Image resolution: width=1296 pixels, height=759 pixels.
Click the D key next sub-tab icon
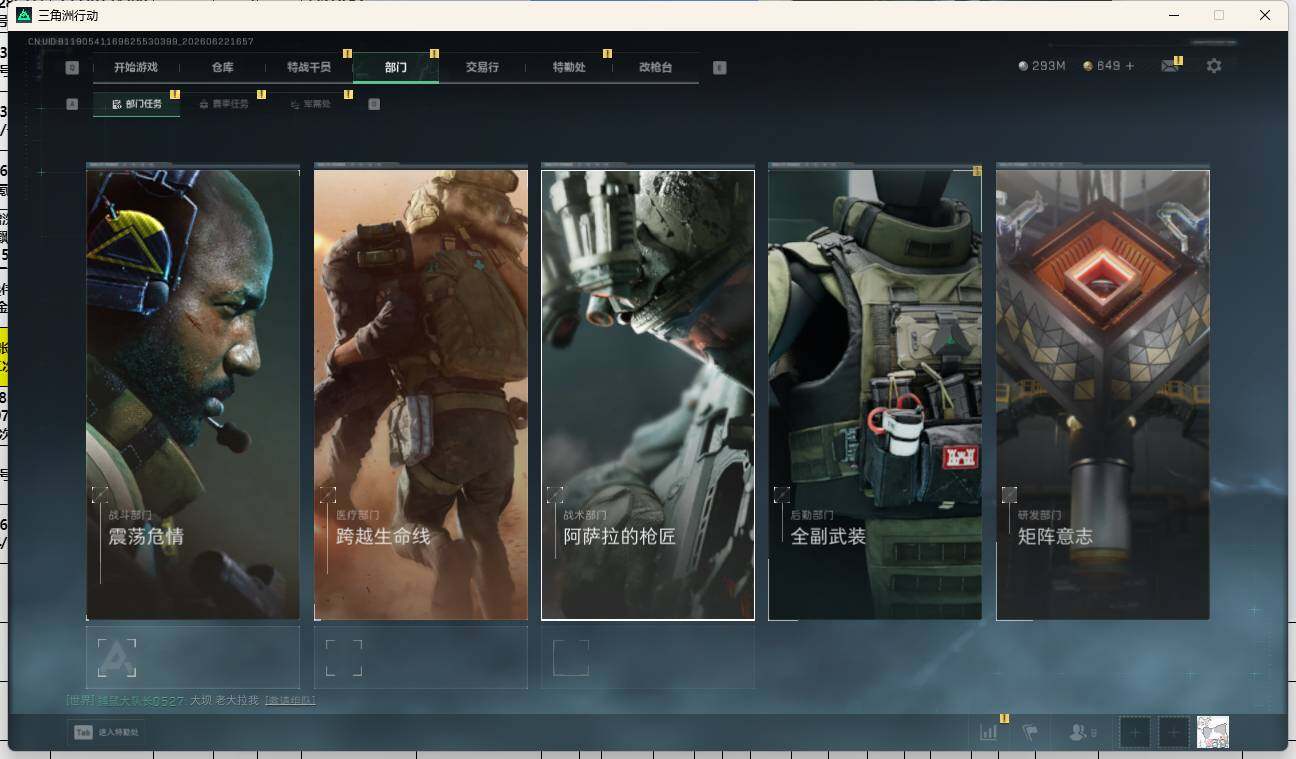[x=374, y=104]
